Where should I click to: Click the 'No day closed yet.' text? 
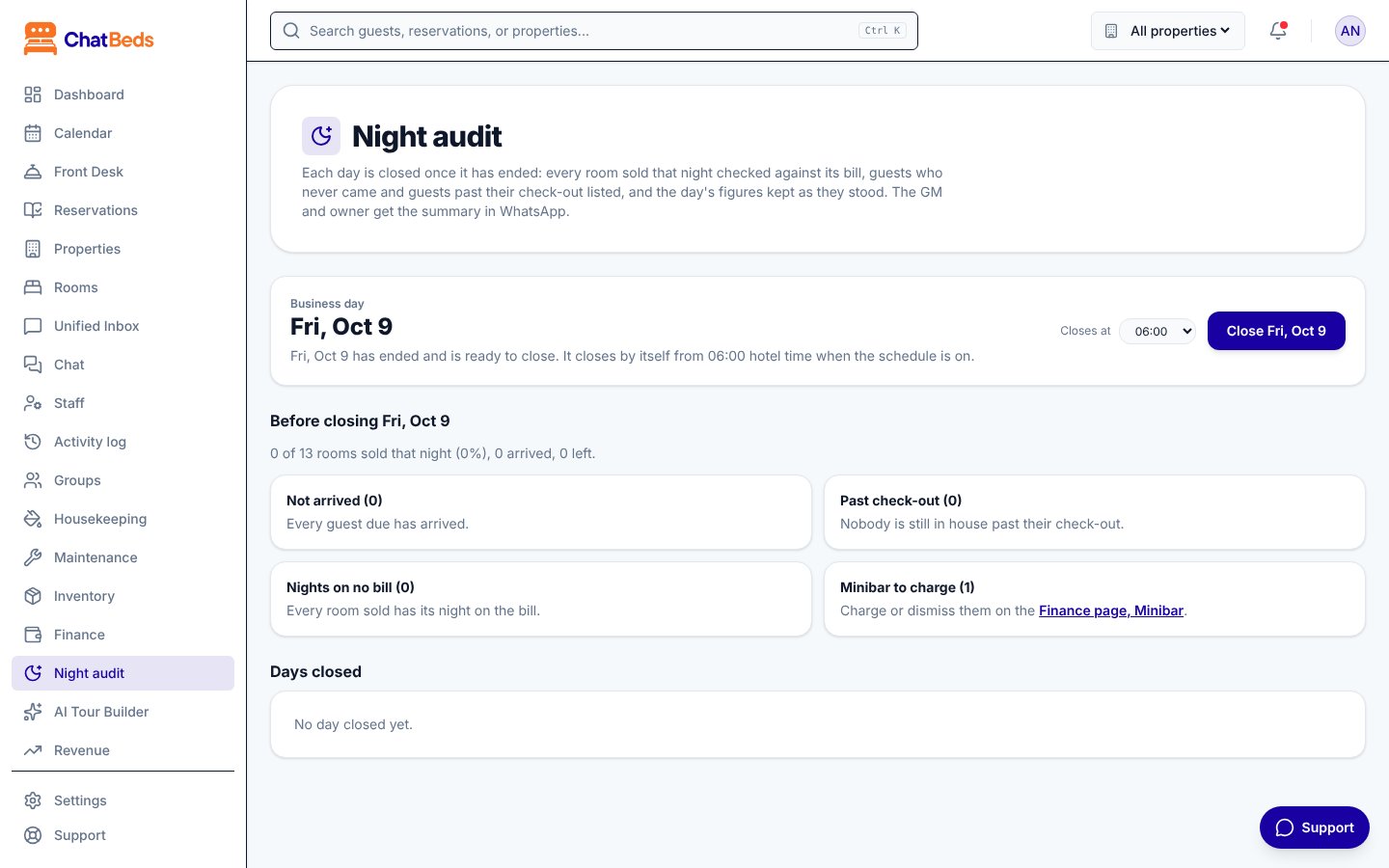tap(353, 724)
